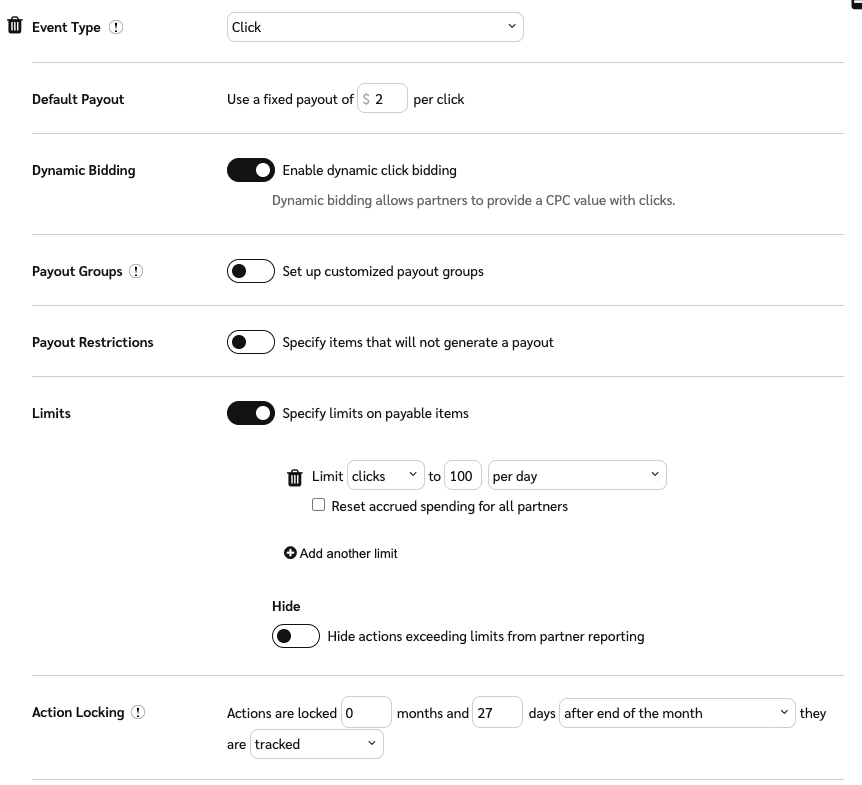Toggle off Specify limits on payable items
This screenshot has width=862, height=785.
point(251,413)
